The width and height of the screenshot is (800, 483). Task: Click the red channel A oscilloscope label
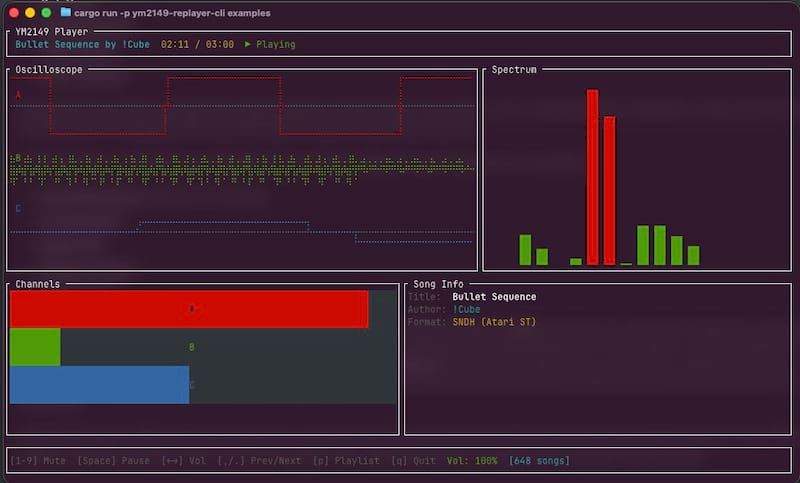click(x=18, y=95)
